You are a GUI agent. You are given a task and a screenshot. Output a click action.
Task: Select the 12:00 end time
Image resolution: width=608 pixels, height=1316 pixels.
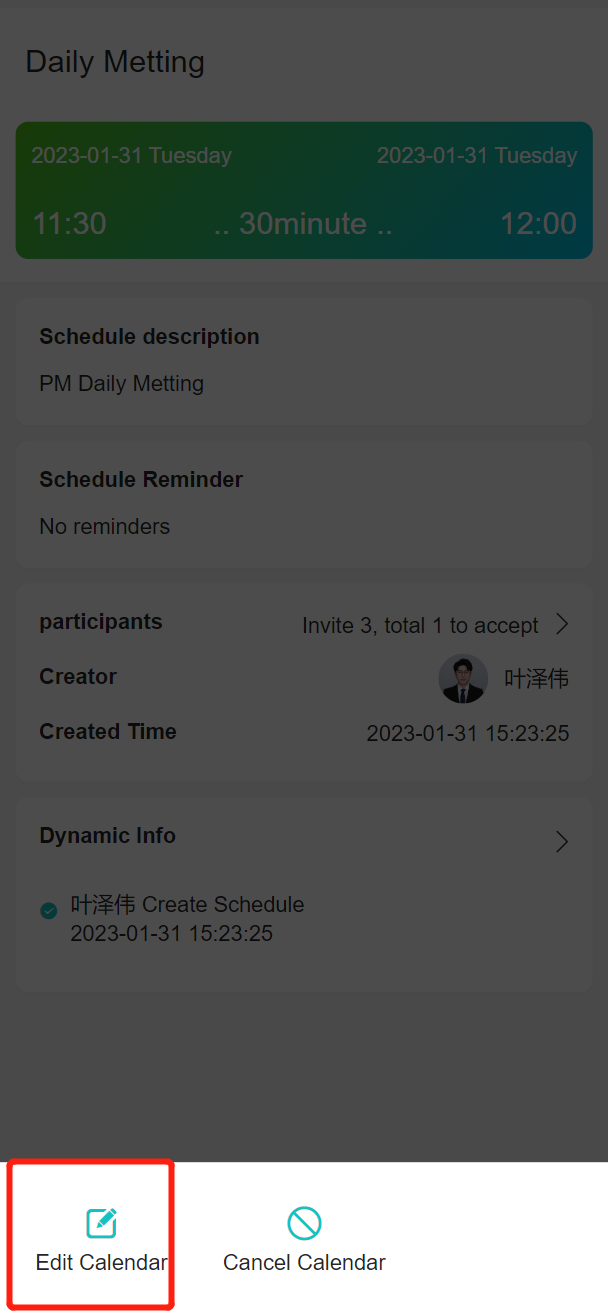coord(538,224)
